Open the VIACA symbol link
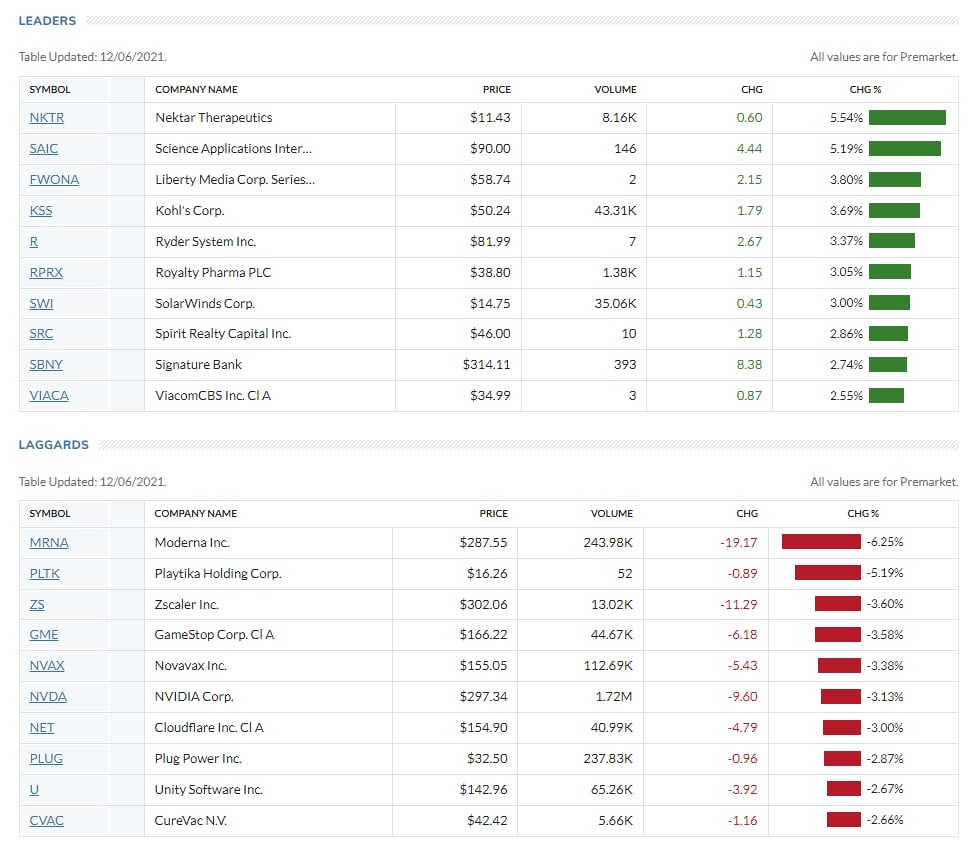973x845 pixels. [49, 396]
